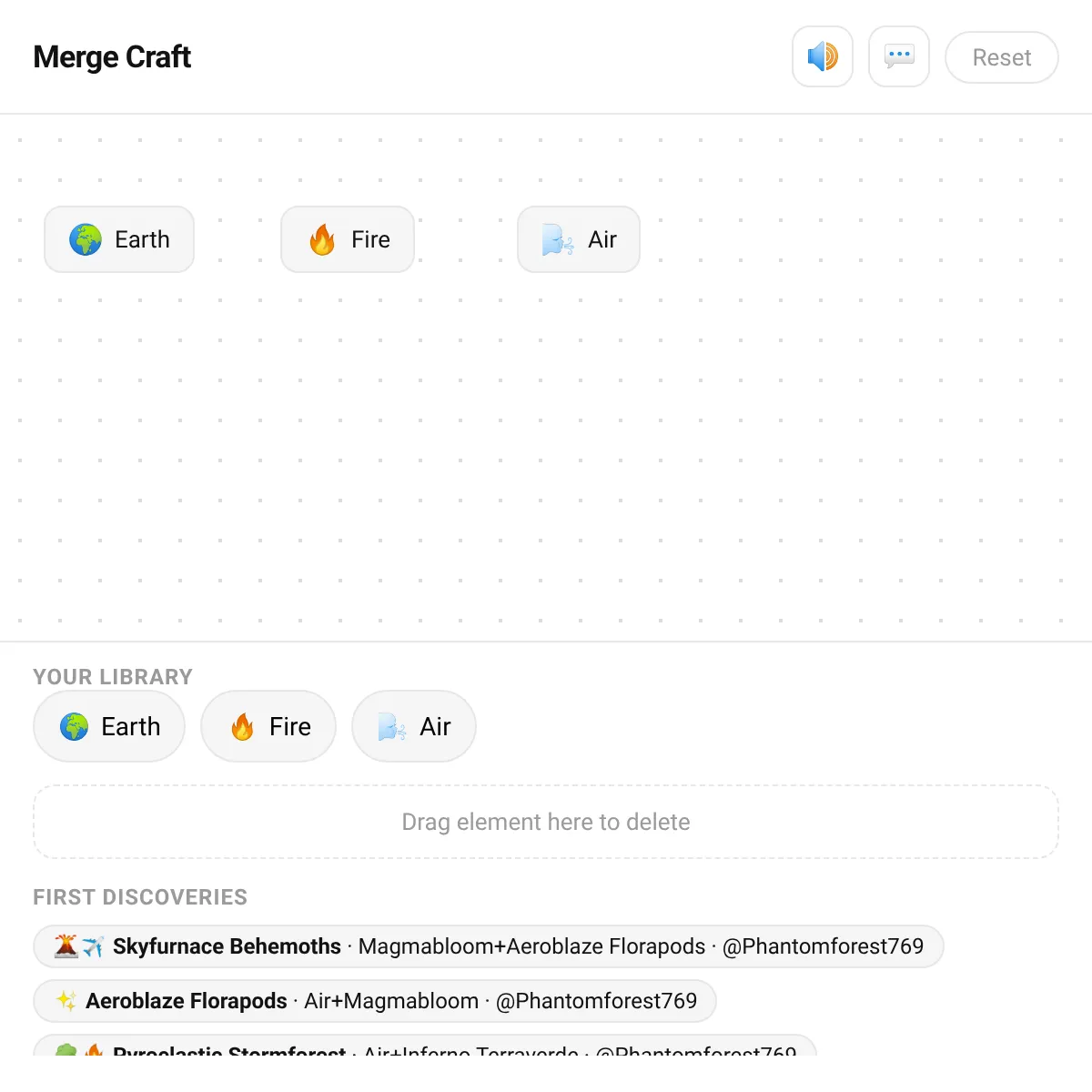Toggle sound with the speaker icon
The height and width of the screenshot is (1092, 1092).
pos(823,56)
